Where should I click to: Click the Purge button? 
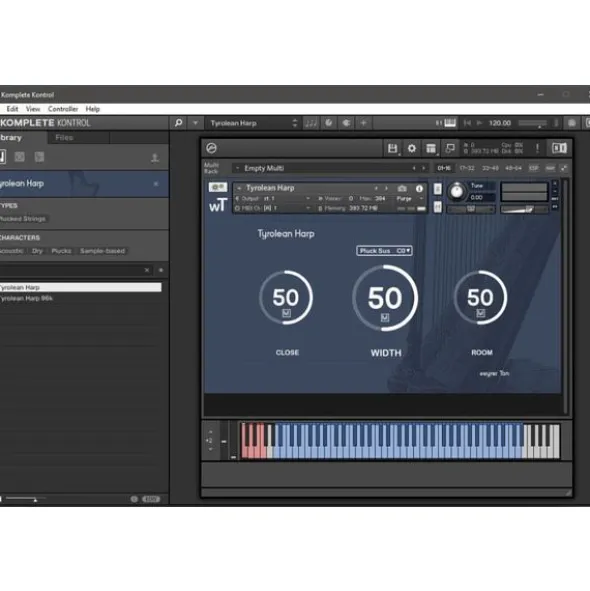pos(404,199)
